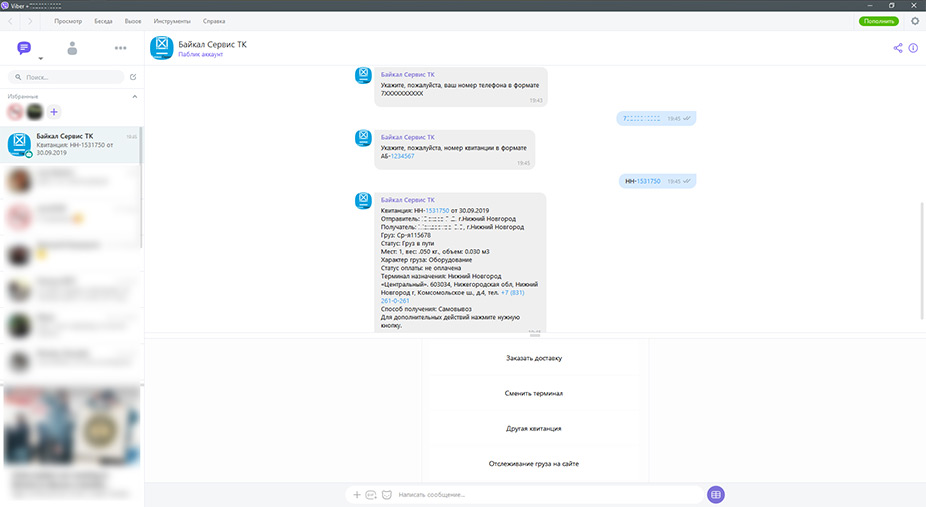Viewport: 926px width, 507px height.
Task: Expand the dropdown arrow under chats icon
Action: [x=40, y=60]
